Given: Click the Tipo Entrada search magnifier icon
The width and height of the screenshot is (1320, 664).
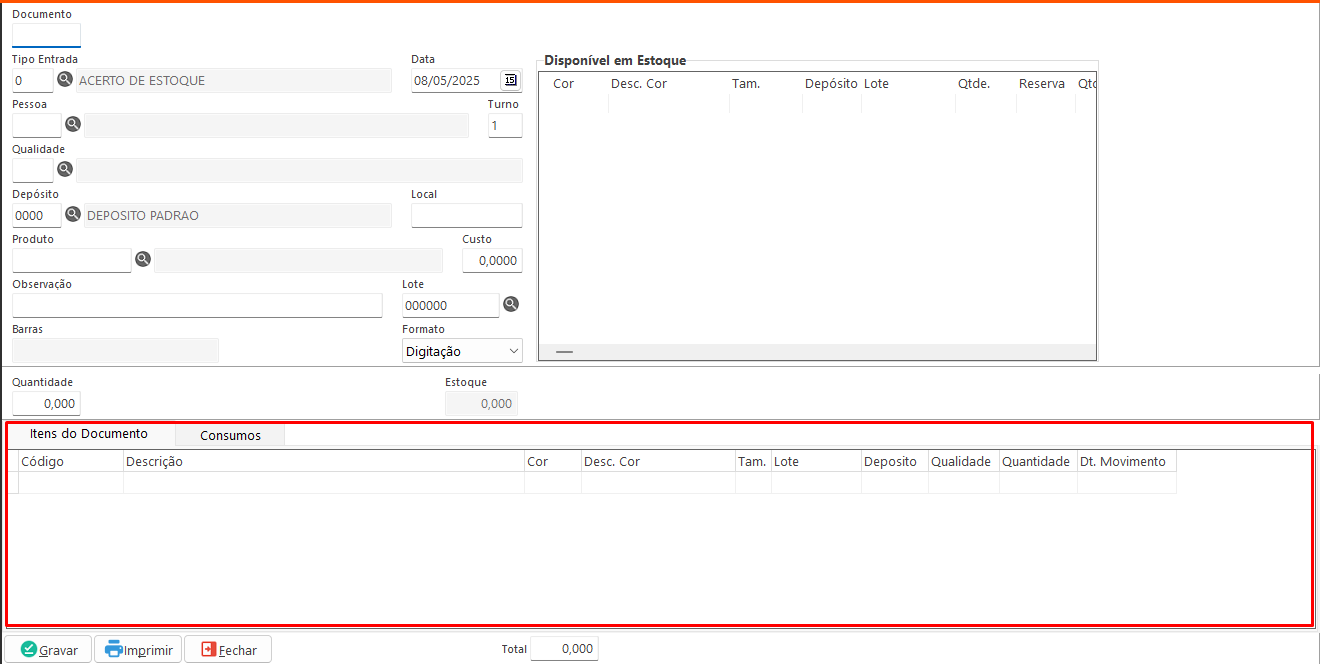Looking at the screenshot, I should [x=65, y=80].
